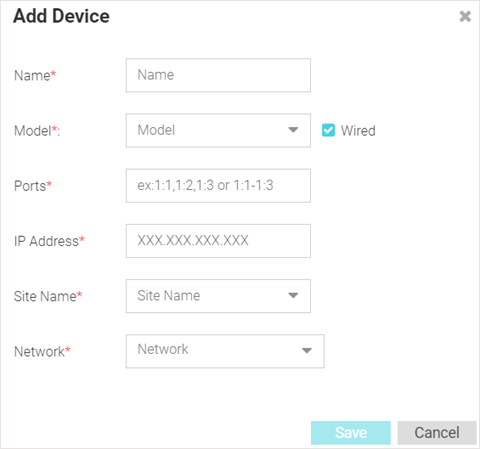Image resolution: width=480 pixels, height=449 pixels.
Task: Open the Model combo box
Action: pyautogui.click(x=218, y=130)
